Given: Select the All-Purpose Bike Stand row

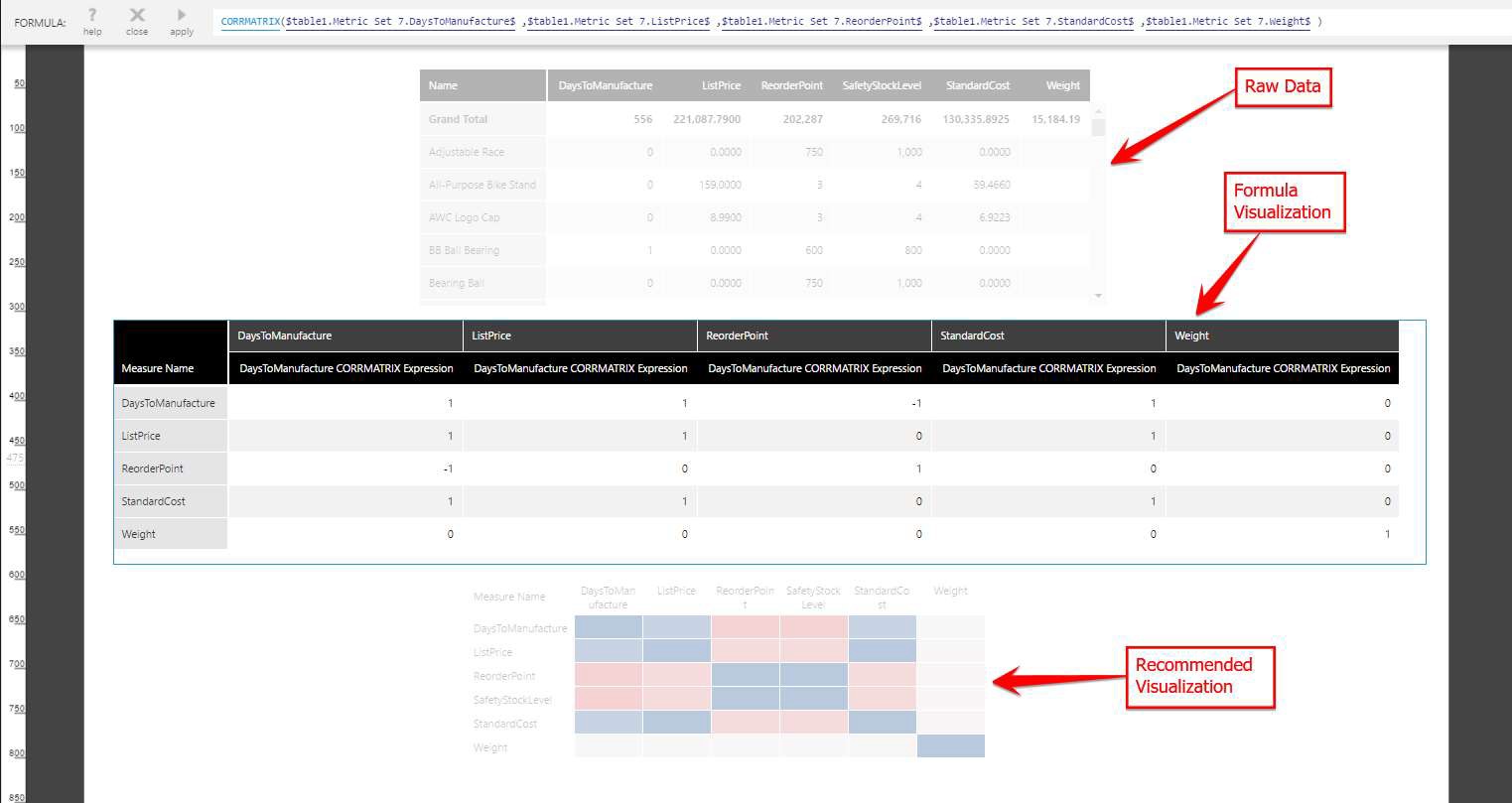Looking at the screenshot, I should coord(482,185).
